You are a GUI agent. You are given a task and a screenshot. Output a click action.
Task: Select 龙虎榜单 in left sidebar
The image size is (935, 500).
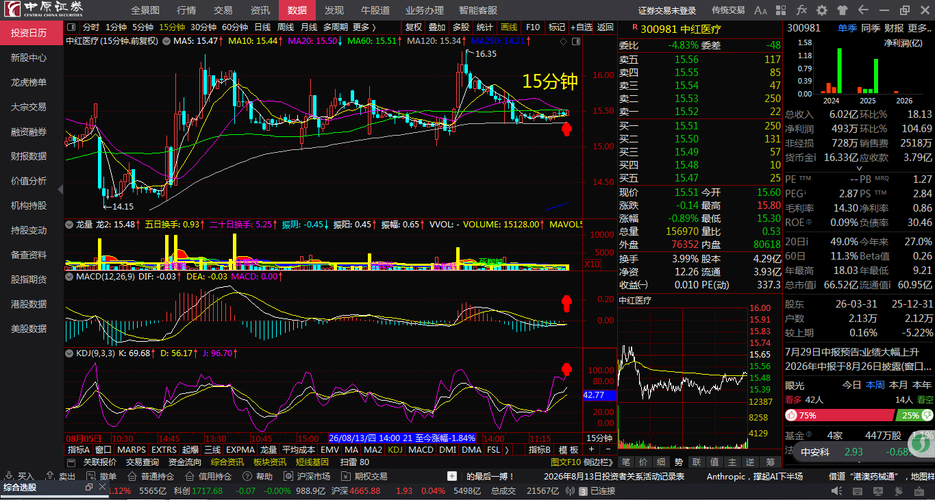pyautogui.click(x=29, y=82)
